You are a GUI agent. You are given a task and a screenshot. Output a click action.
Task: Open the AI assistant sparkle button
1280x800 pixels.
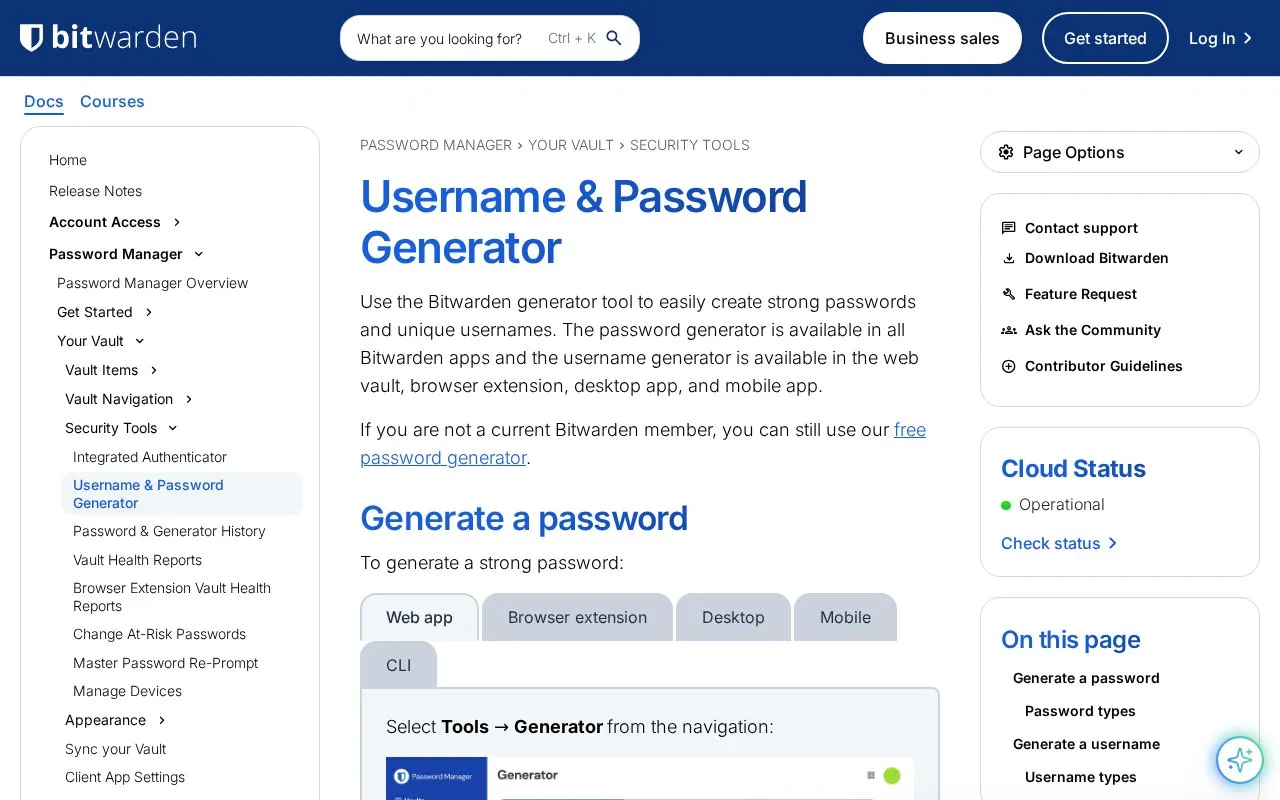pyautogui.click(x=1240, y=760)
